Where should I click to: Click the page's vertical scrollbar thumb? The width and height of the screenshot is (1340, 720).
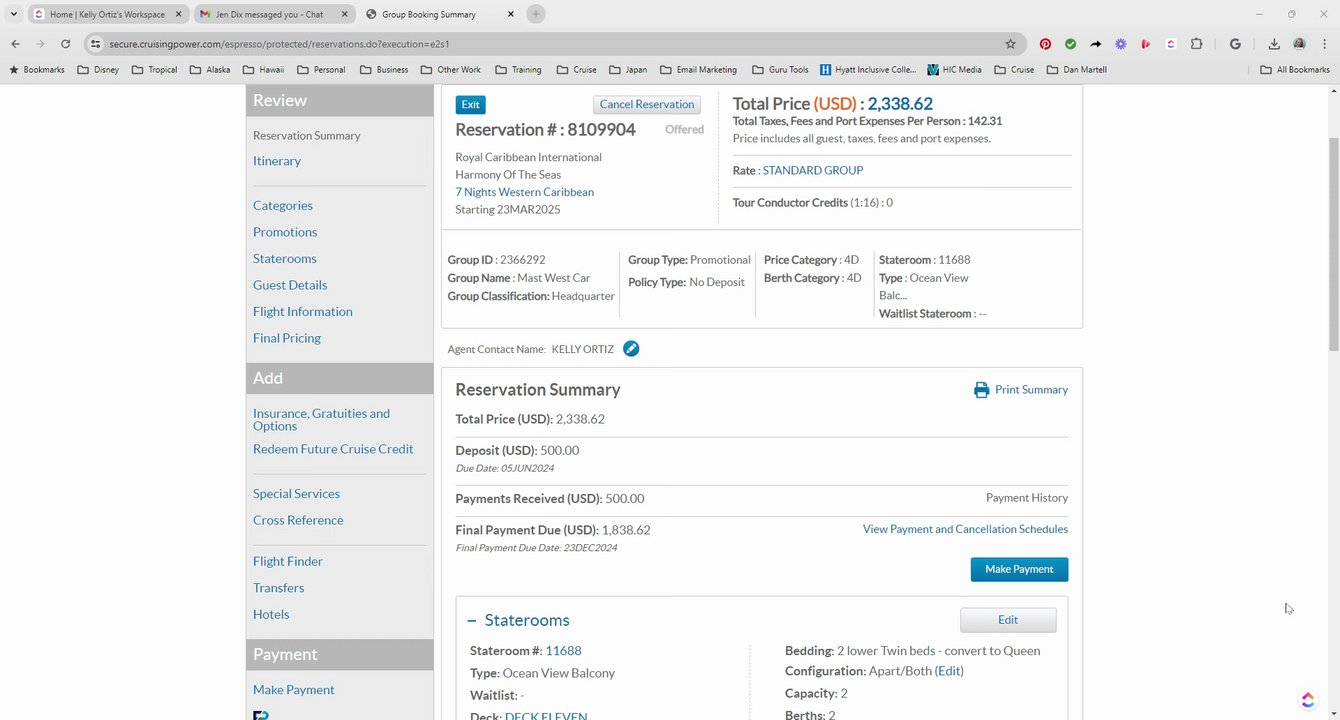tap(1333, 240)
